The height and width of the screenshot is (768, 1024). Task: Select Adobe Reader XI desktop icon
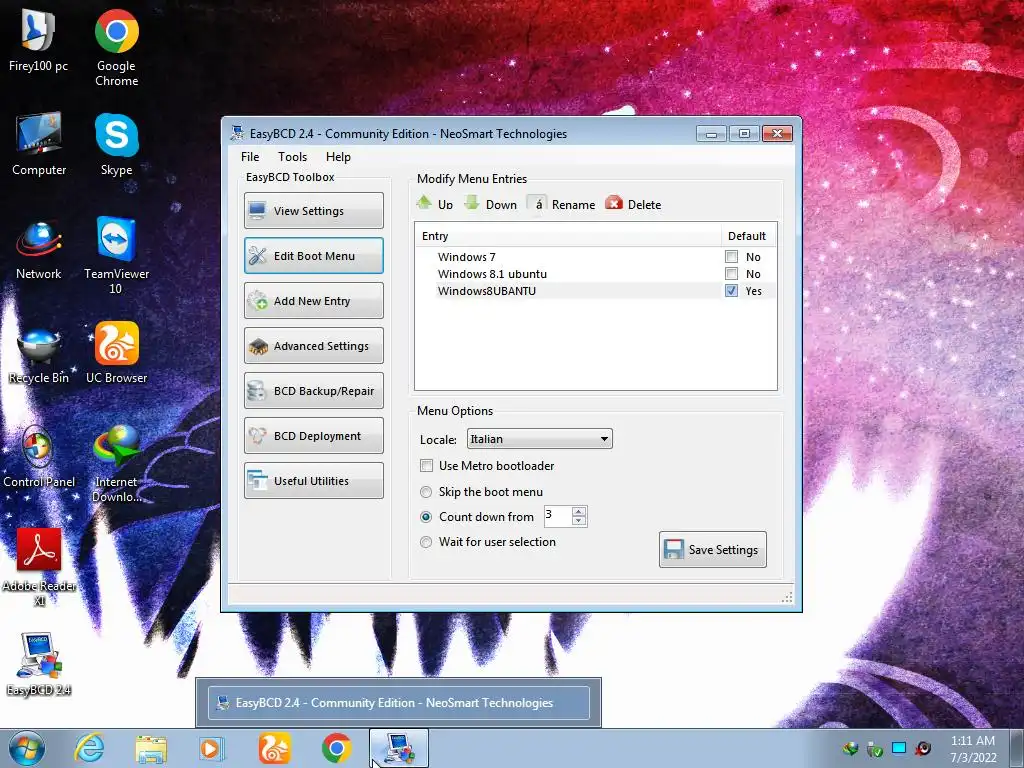(x=39, y=568)
